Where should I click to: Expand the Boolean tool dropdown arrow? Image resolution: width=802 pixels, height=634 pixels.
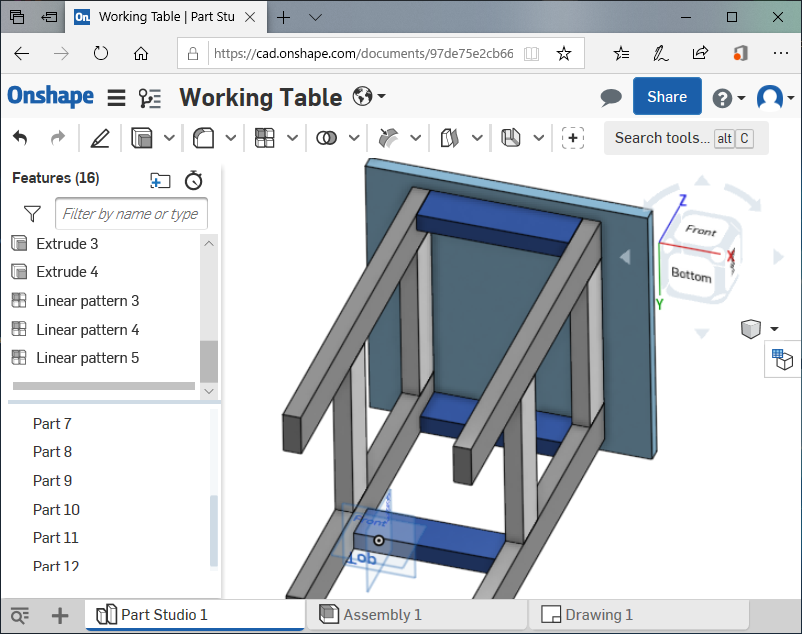(x=354, y=138)
